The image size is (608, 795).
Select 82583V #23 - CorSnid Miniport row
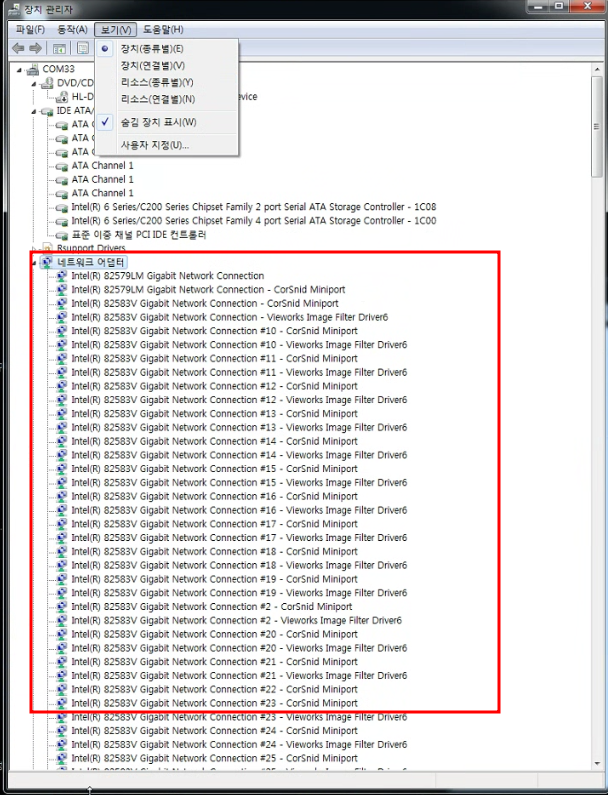coord(214,703)
